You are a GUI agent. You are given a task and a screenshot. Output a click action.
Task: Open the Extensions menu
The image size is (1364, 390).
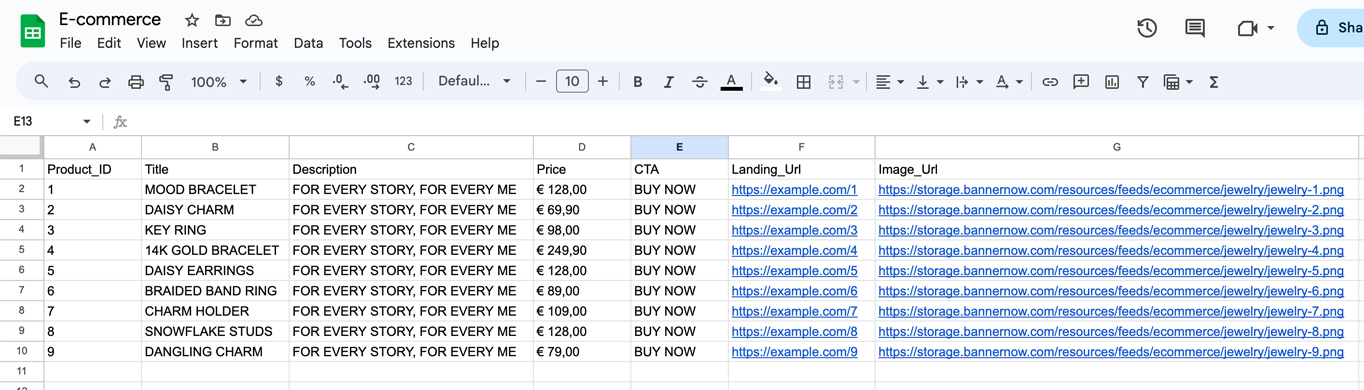[421, 43]
